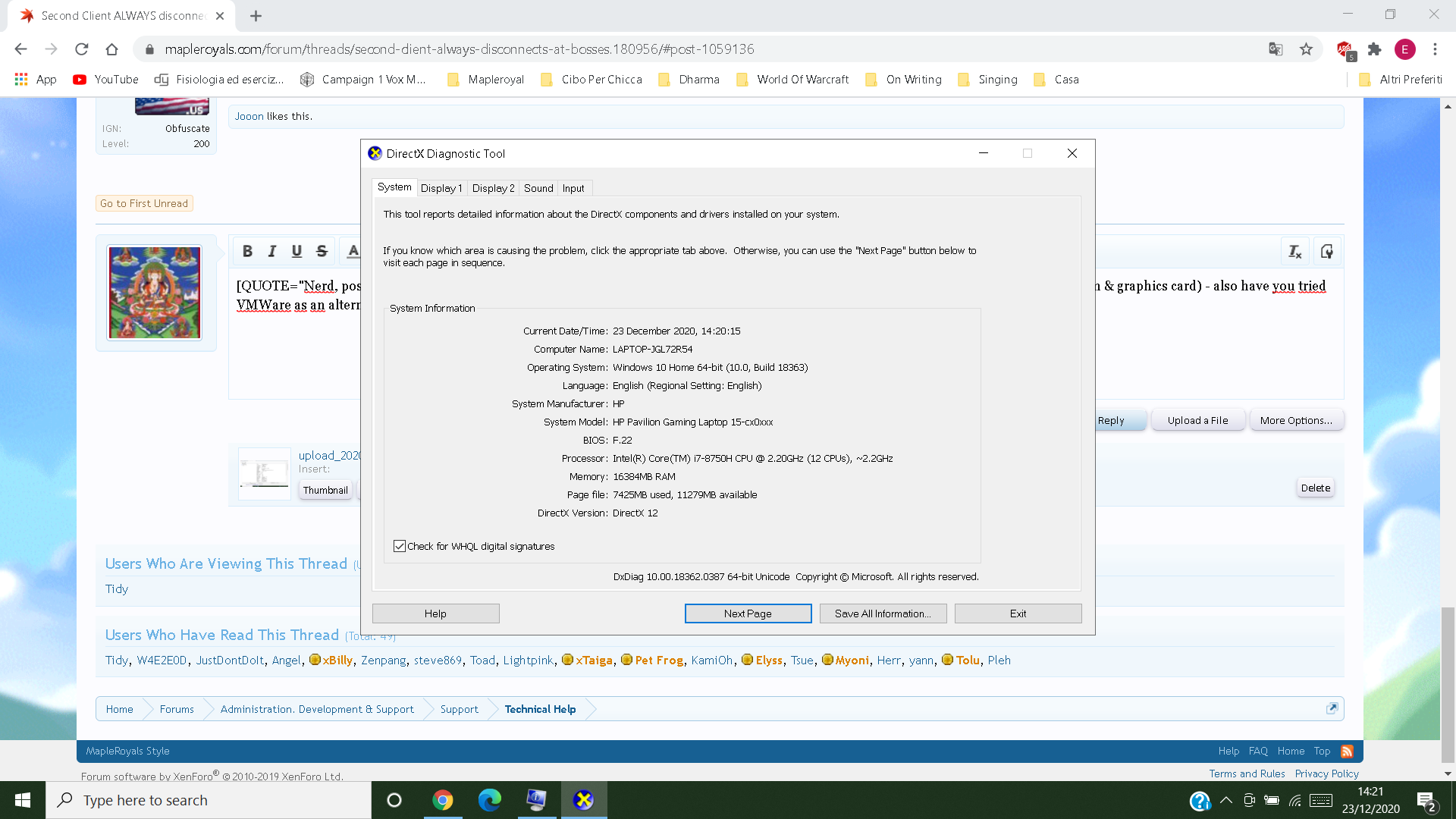Screen dimensions: 1456x819
Task: Open the Chrome three-dot menu
Action: (1435, 49)
